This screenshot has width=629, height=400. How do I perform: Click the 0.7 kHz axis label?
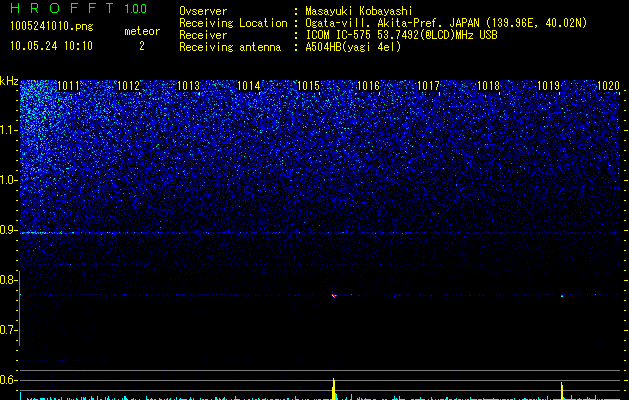point(9,330)
